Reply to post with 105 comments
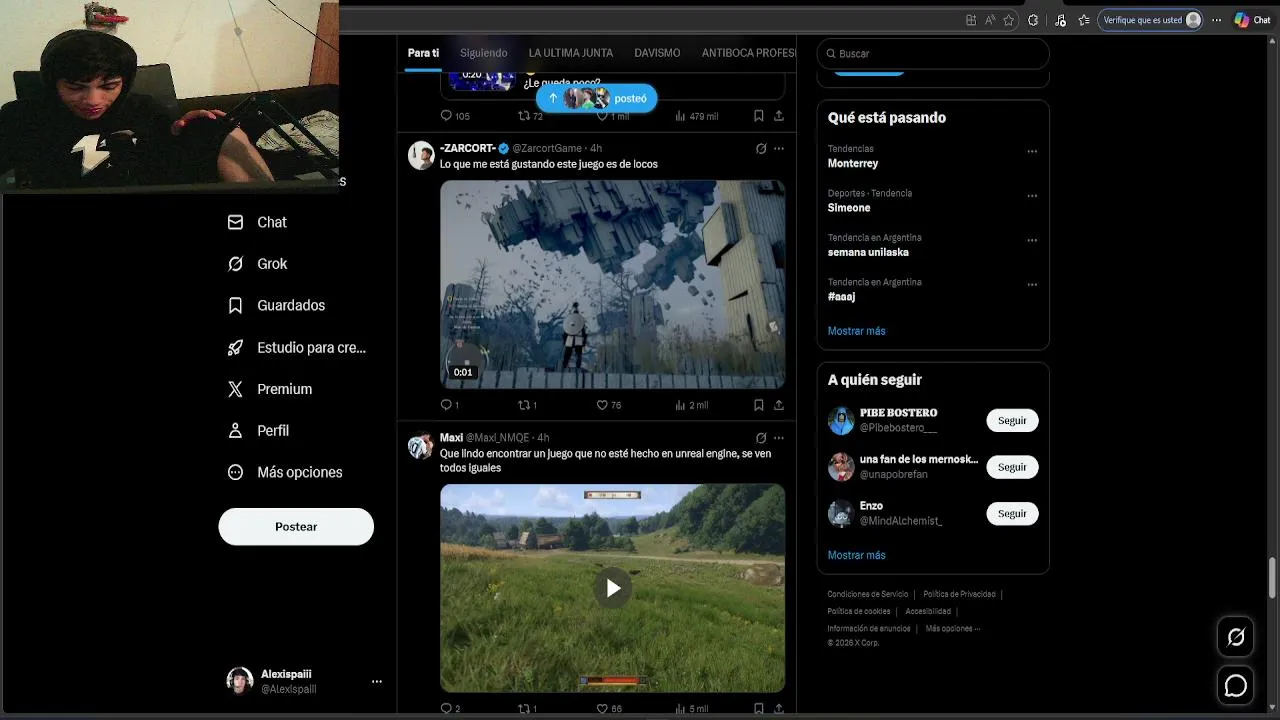1280x720 pixels. 455,116
